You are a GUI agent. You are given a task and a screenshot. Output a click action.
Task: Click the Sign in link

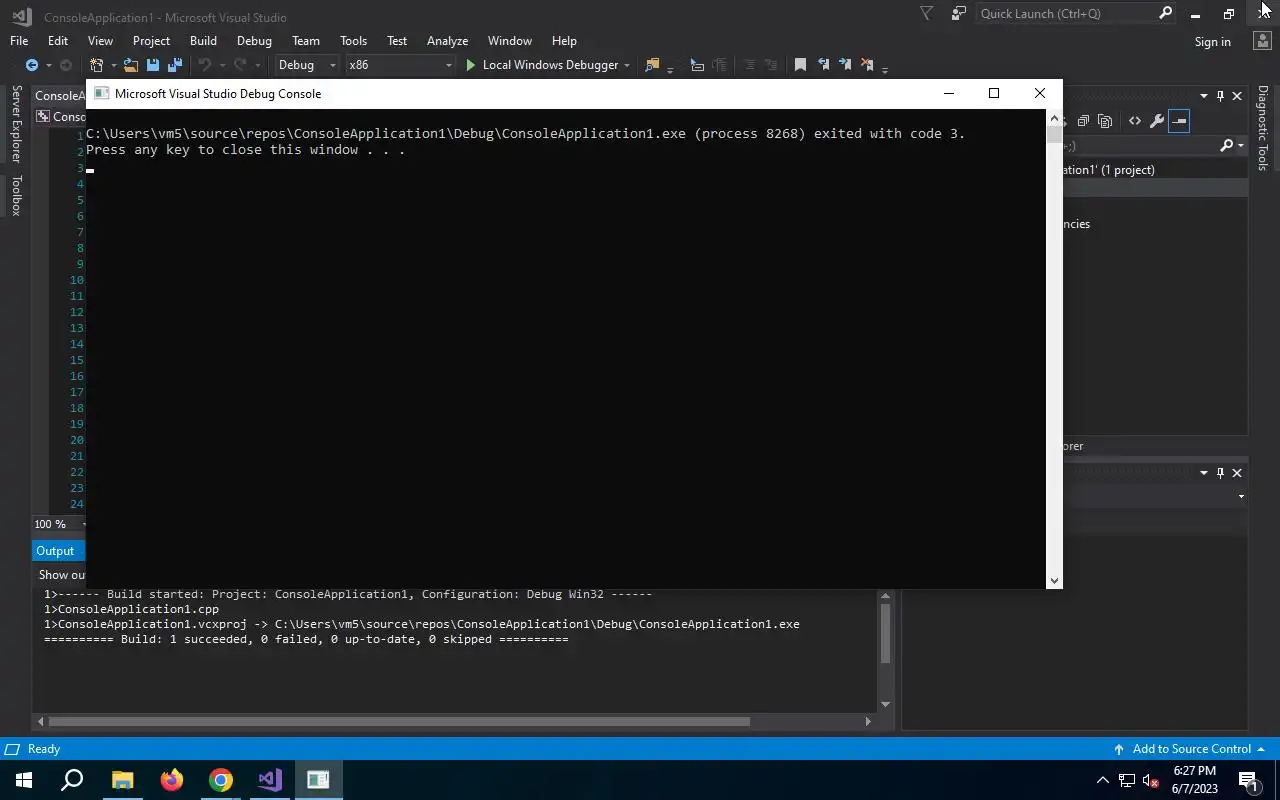click(1212, 42)
